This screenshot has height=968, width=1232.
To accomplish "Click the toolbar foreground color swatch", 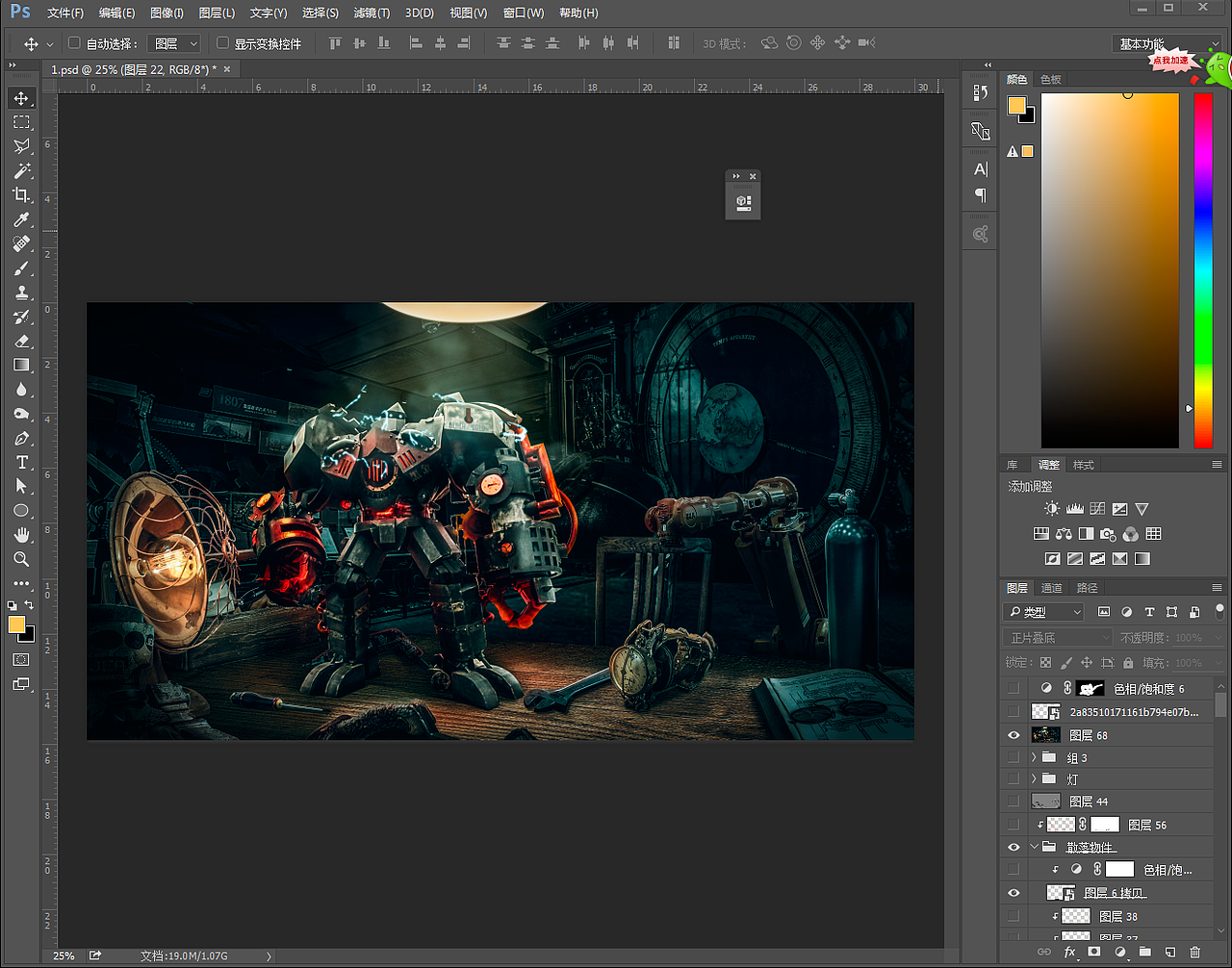I will click(x=16, y=624).
